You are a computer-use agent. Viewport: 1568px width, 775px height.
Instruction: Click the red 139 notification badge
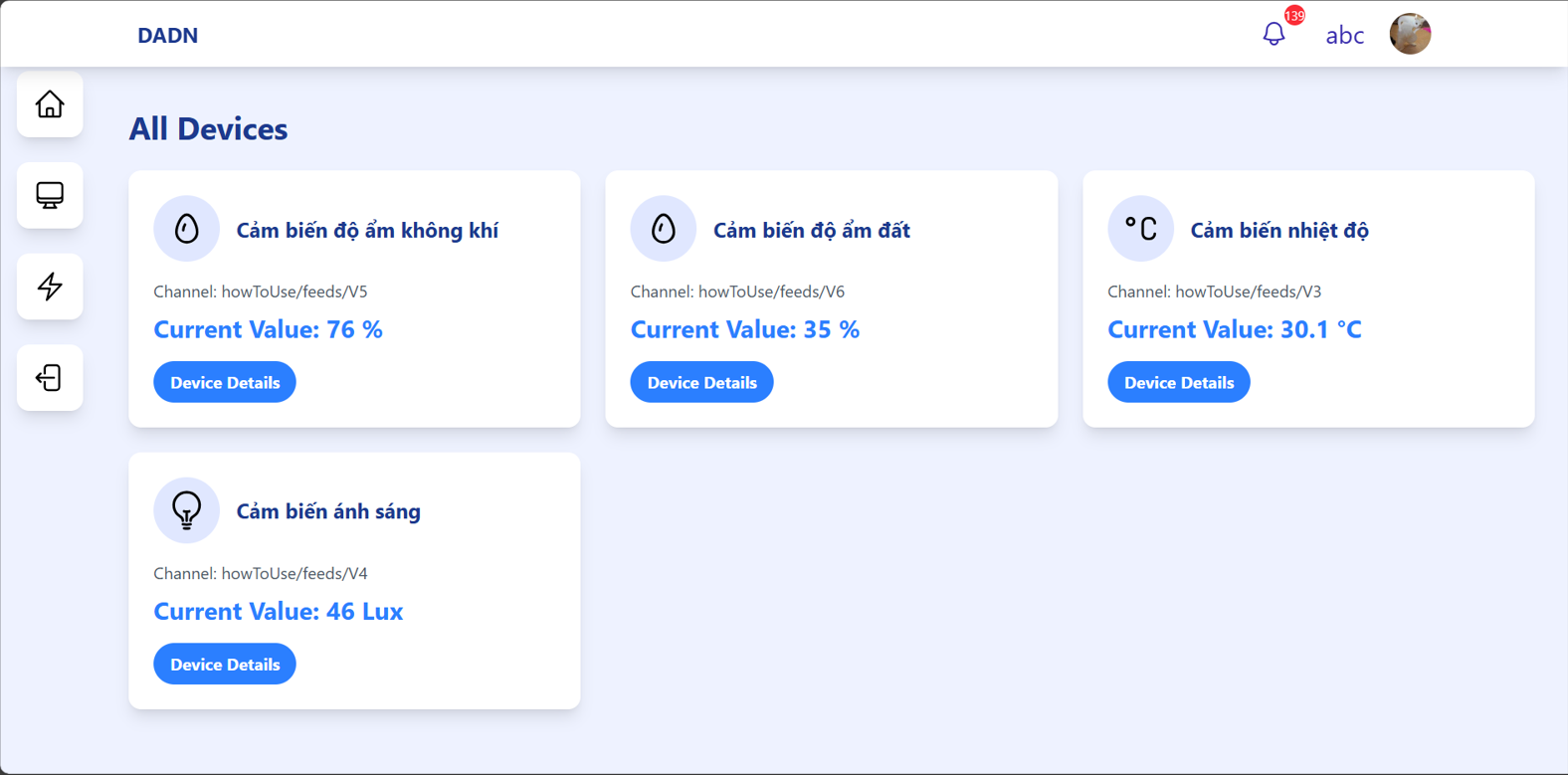tap(1294, 16)
